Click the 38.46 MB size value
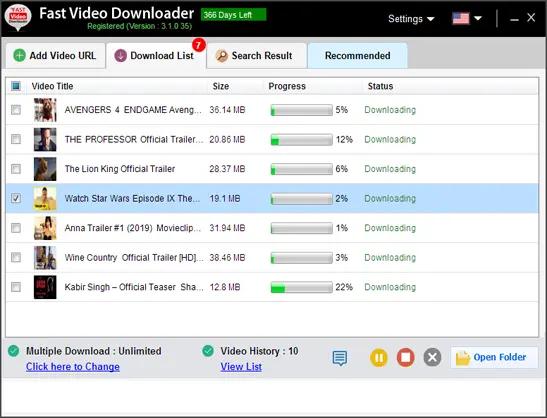 (227, 257)
